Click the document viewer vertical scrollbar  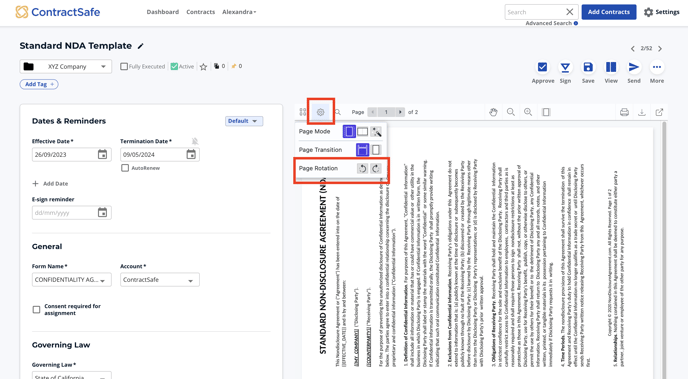click(664, 250)
